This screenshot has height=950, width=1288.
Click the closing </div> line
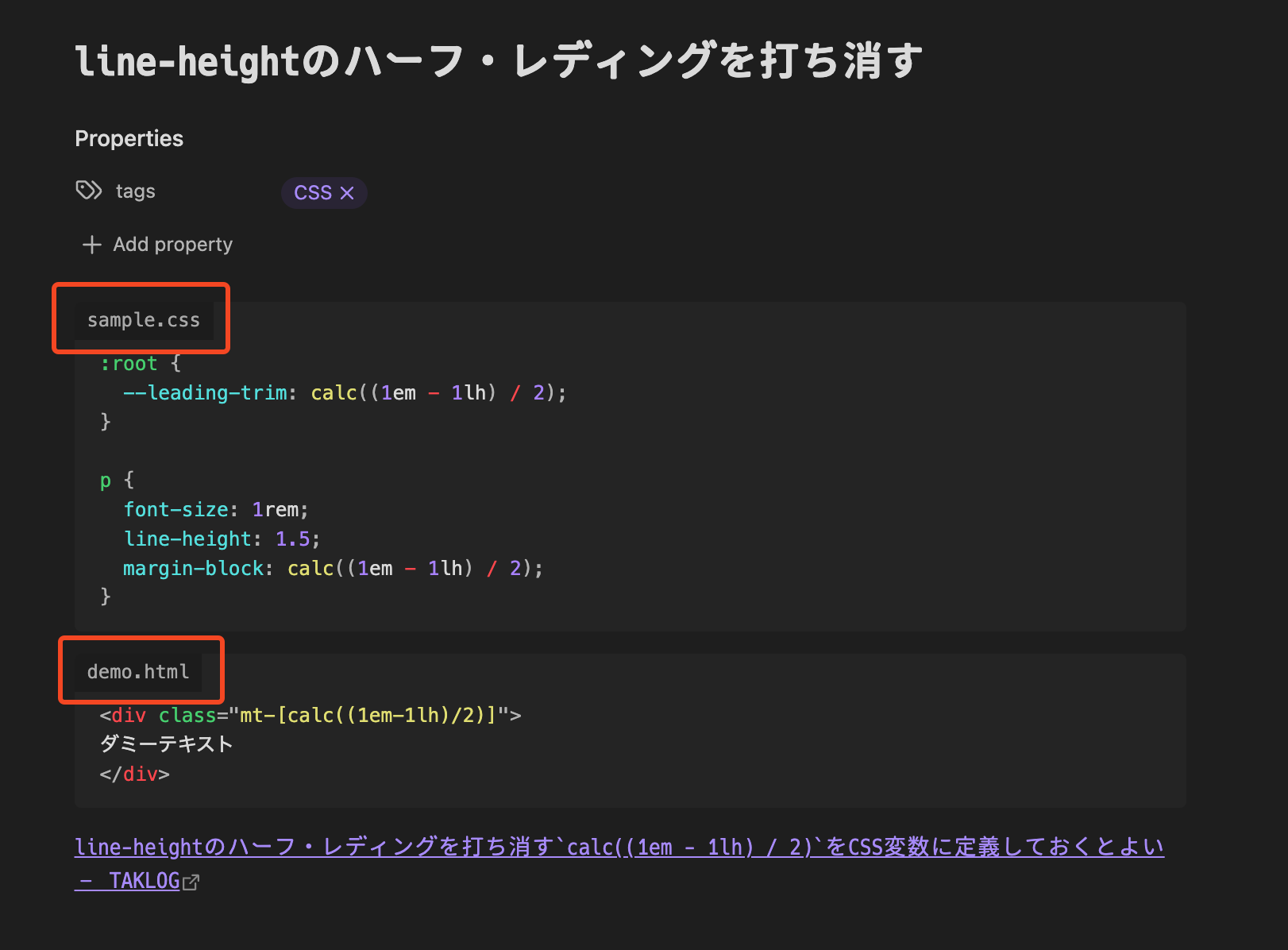(x=135, y=774)
